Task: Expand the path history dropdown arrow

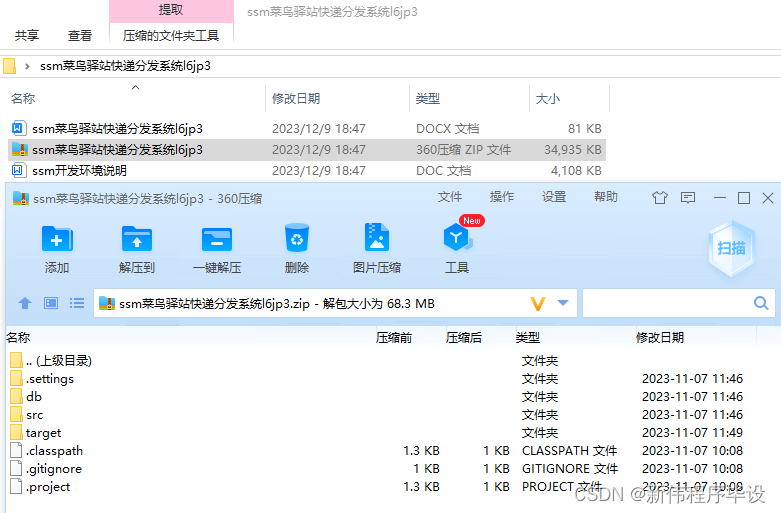Action: click(563, 303)
